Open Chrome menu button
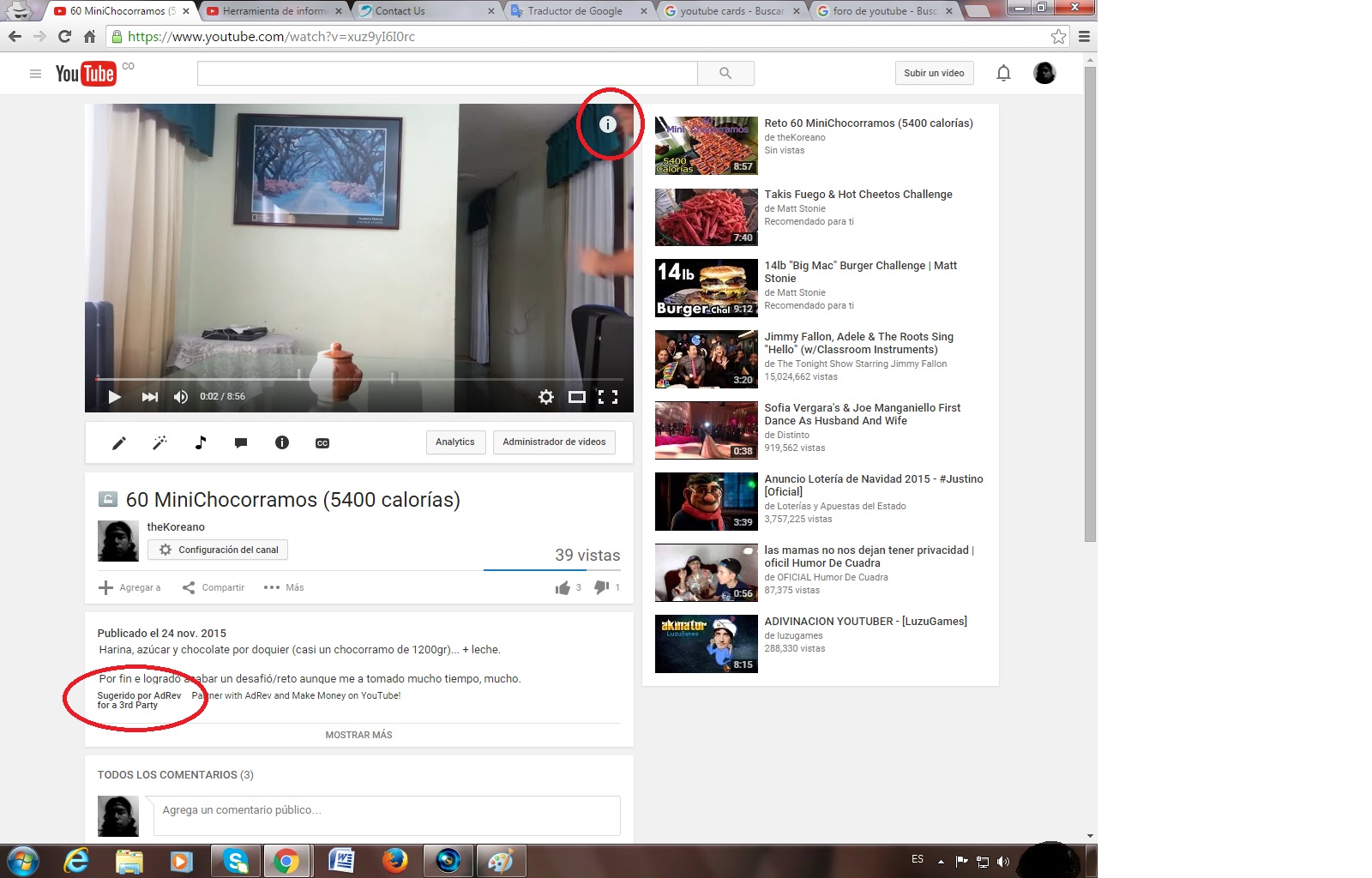 pyautogui.click(x=1084, y=37)
